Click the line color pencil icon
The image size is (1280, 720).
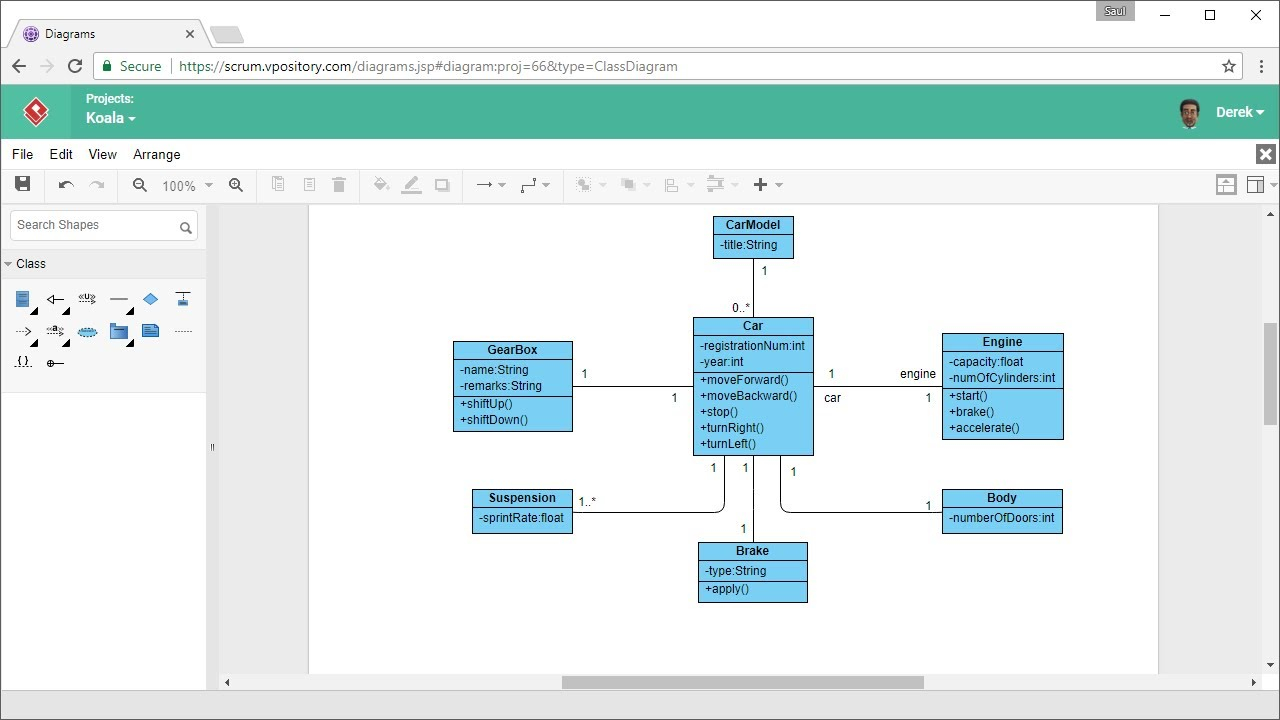click(411, 185)
